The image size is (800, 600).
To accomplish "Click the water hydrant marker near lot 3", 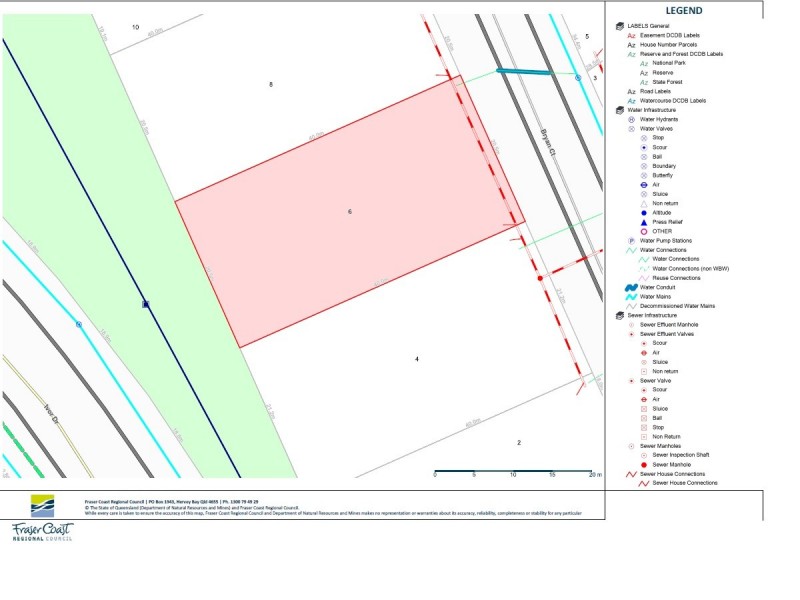I will click(578, 78).
